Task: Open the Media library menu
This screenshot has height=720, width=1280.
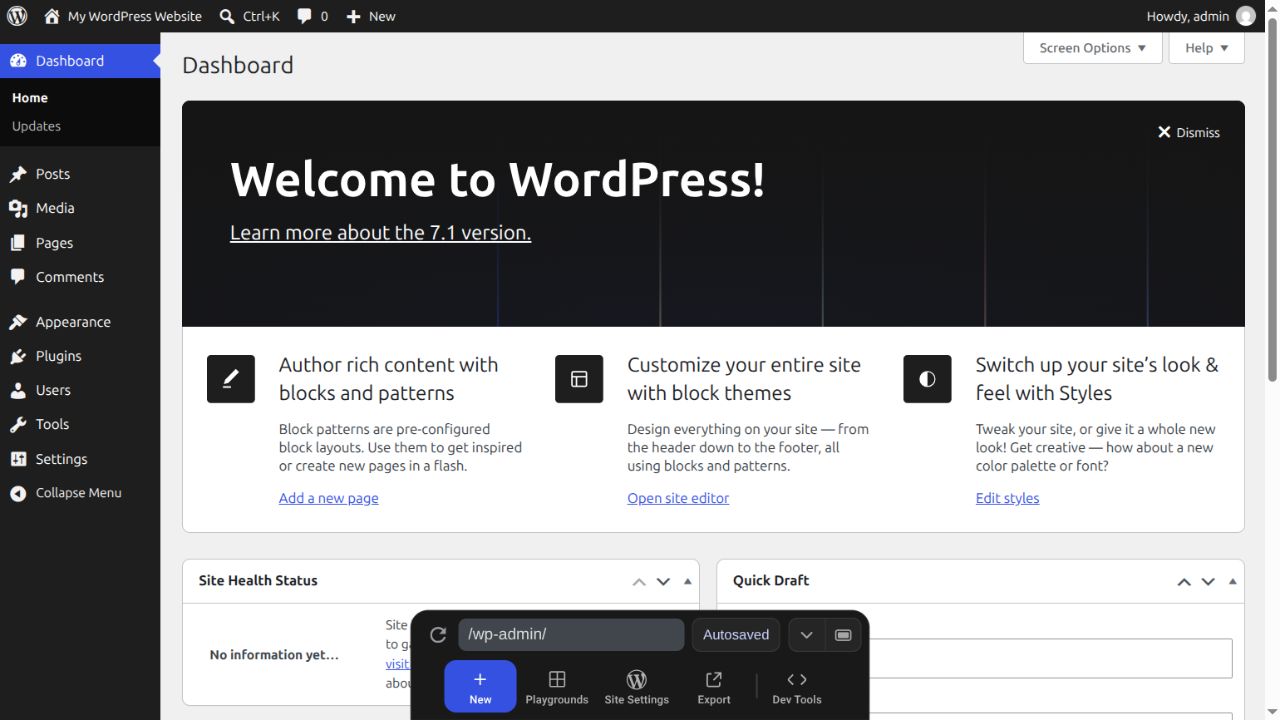Action: [x=80, y=208]
